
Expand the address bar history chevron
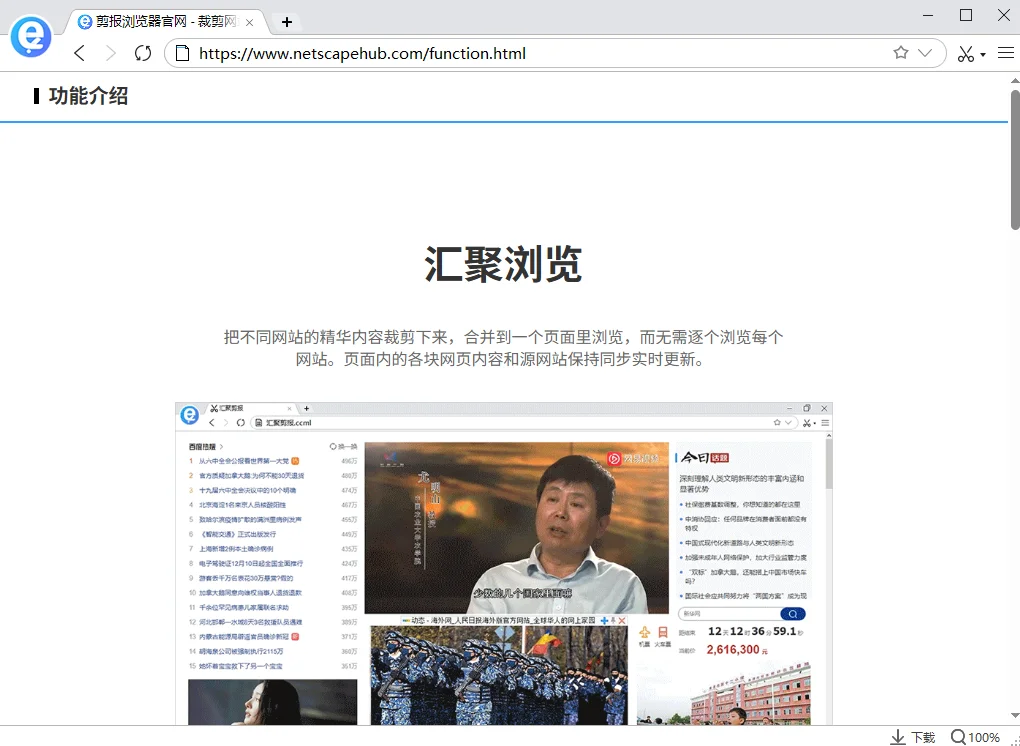[x=925, y=53]
